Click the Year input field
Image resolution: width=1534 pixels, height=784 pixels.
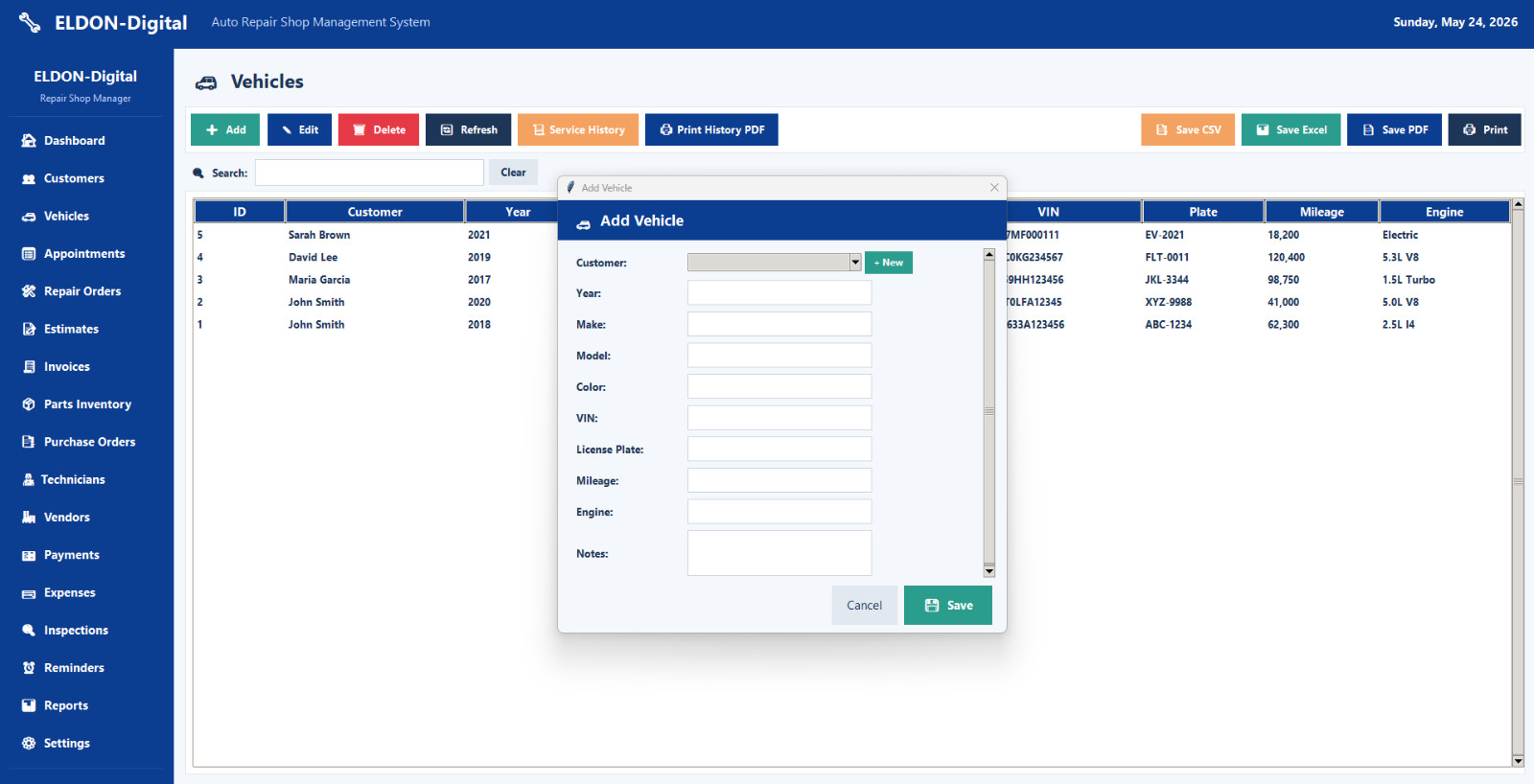779,293
